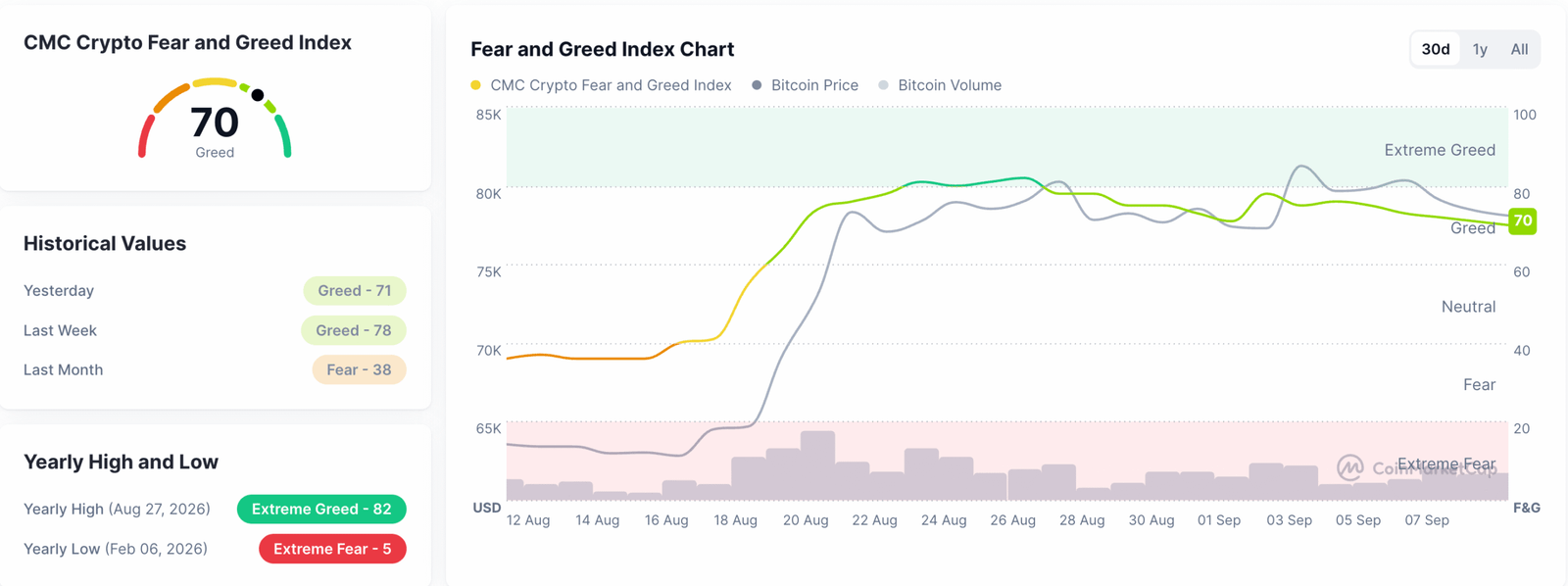Click the Historical Values heading
Screen dimensions: 1568x586
click(x=105, y=243)
